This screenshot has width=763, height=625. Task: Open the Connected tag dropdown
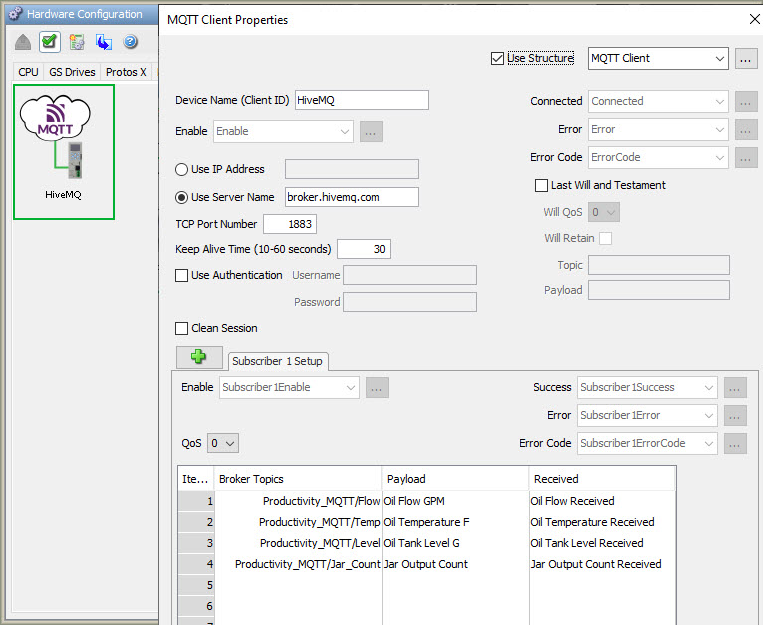[658, 101]
